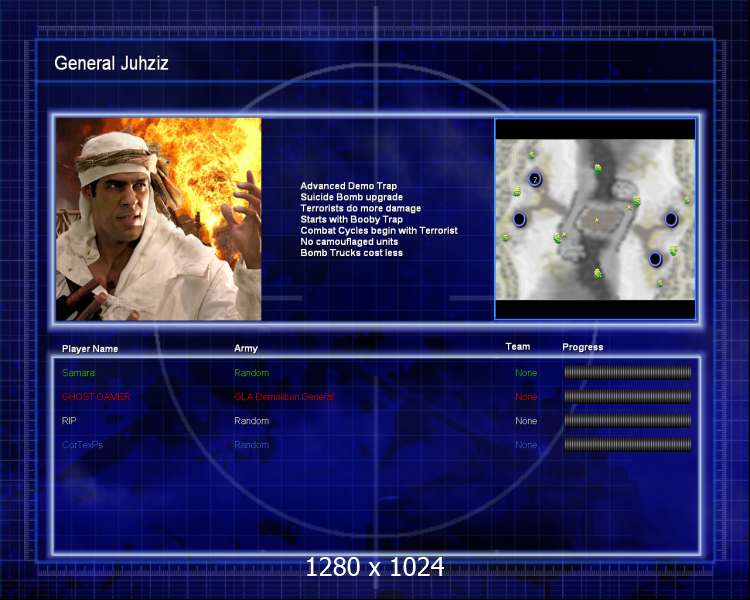Click the yellow star icon in the map center
This screenshot has height=600, width=750.
point(596,220)
